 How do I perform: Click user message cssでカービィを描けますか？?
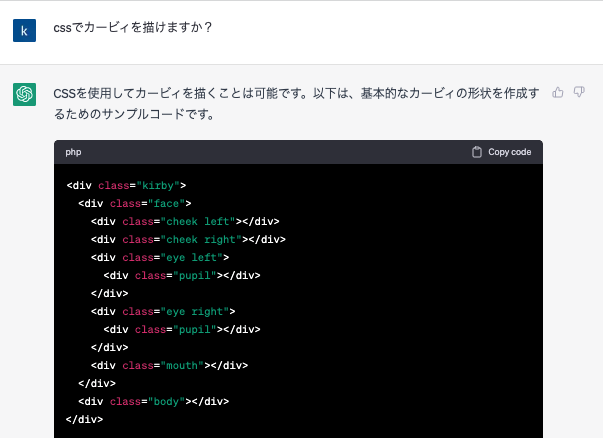click(133, 27)
